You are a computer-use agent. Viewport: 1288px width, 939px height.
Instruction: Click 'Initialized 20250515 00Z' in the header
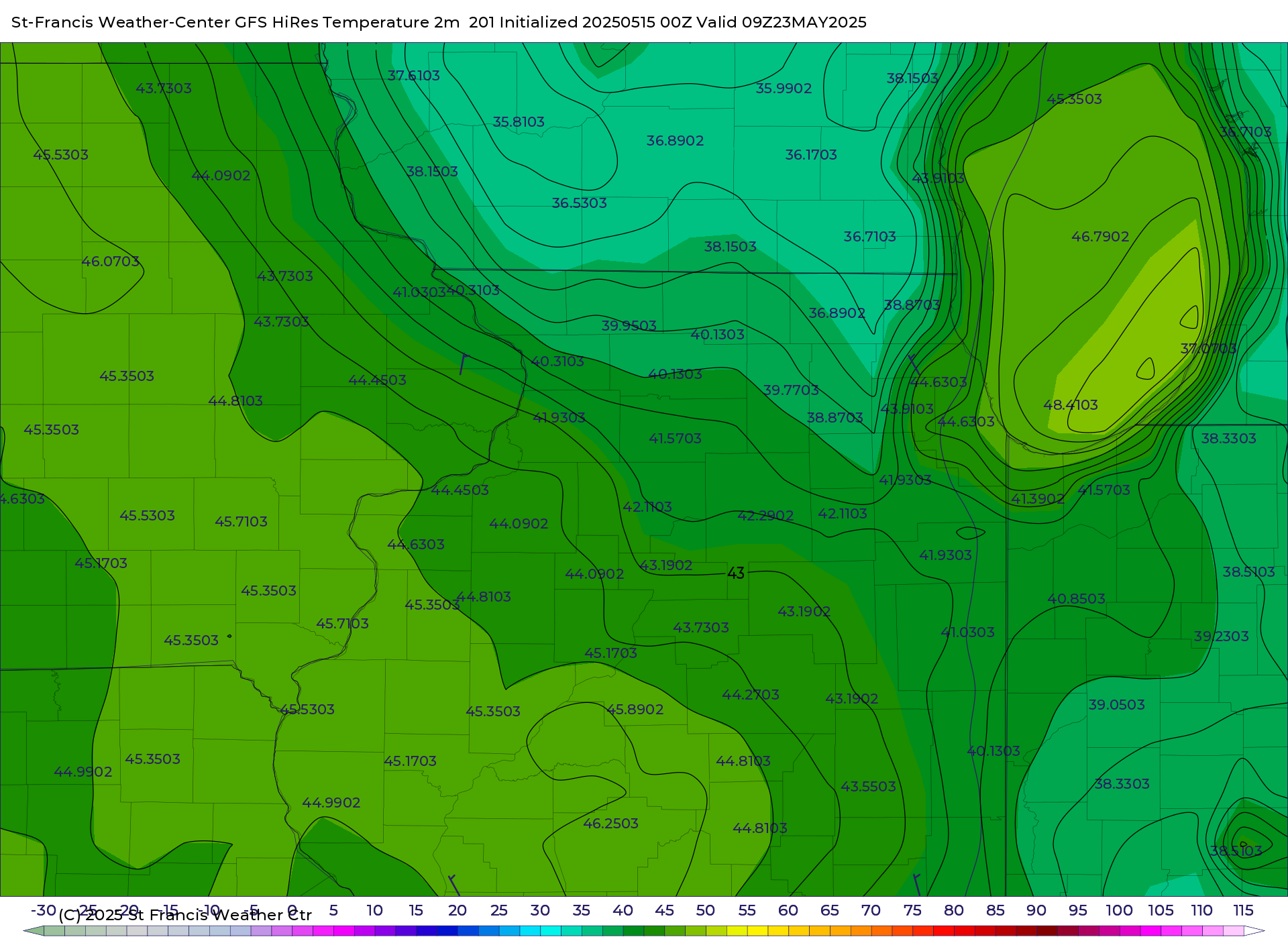(x=596, y=22)
